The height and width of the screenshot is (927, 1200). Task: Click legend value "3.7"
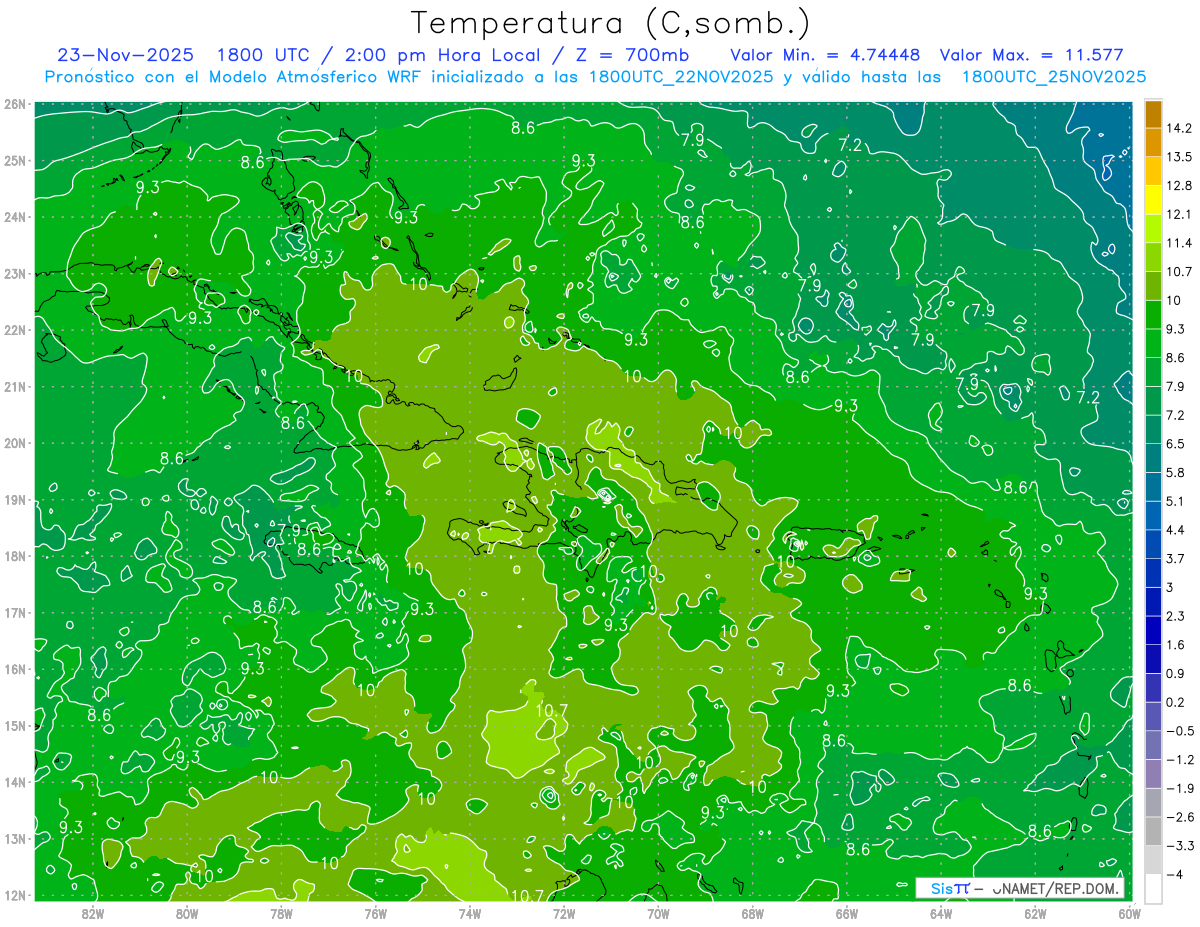tap(1175, 558)
